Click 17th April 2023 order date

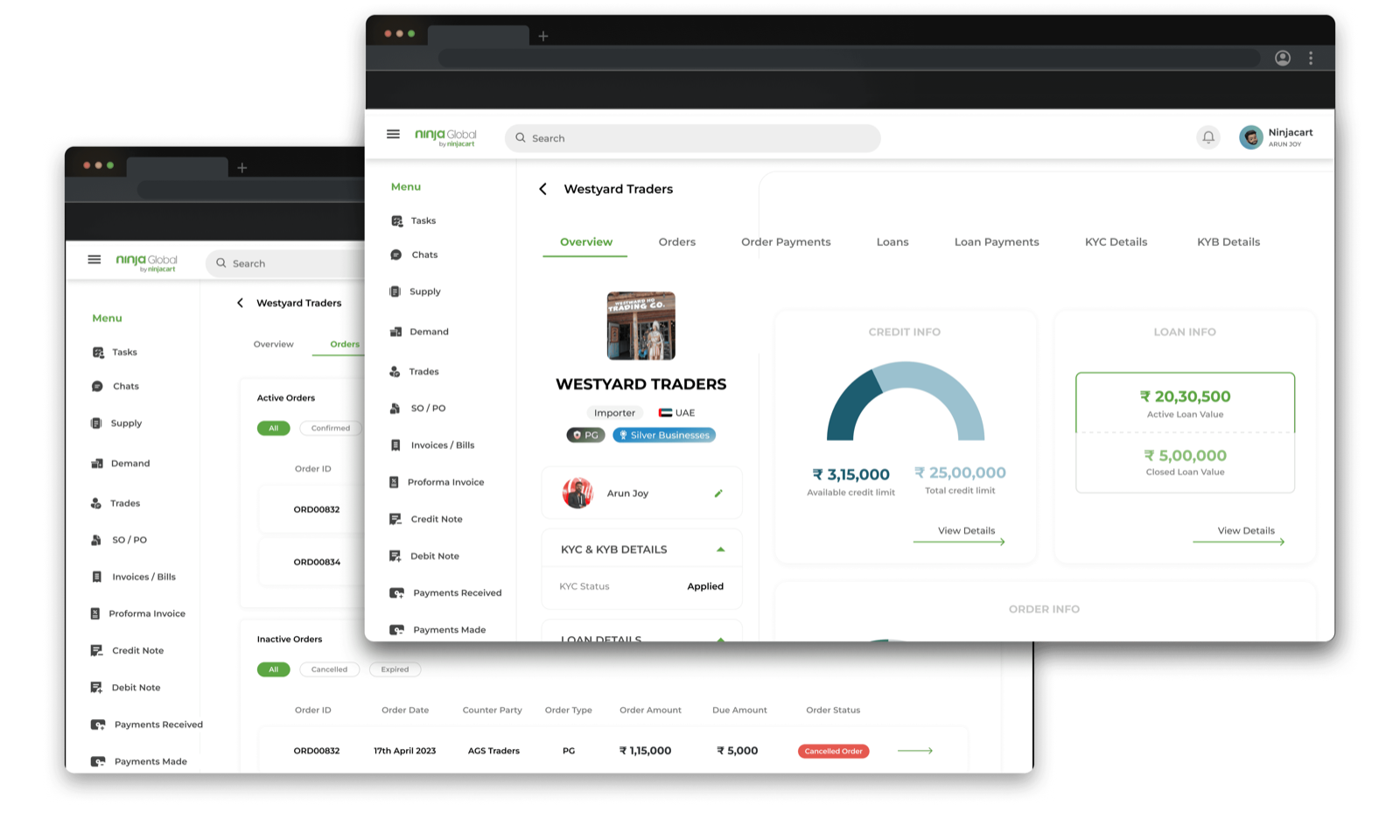tap(404, 751)
